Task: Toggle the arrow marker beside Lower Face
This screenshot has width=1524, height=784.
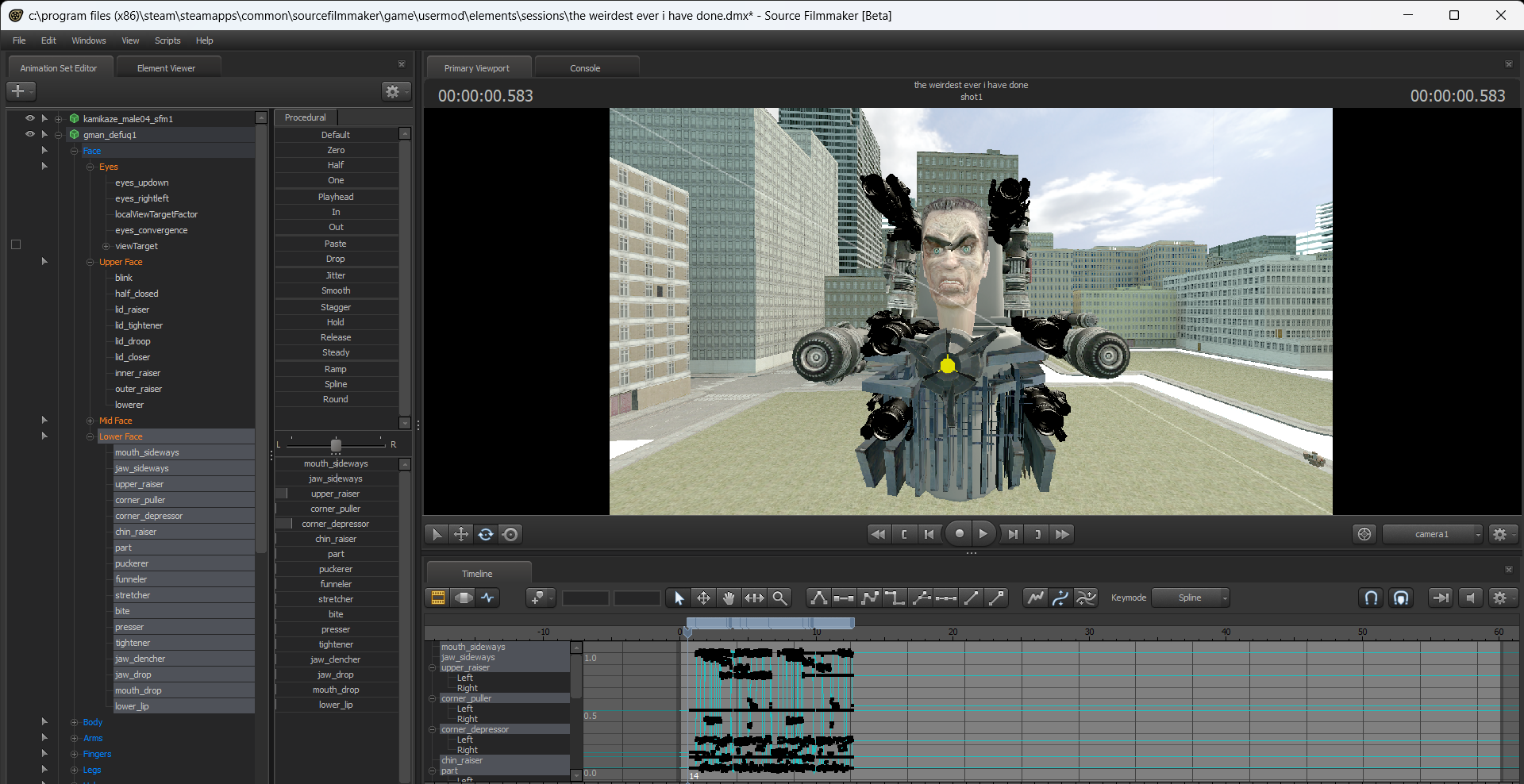Action: [x=44, y=436]
